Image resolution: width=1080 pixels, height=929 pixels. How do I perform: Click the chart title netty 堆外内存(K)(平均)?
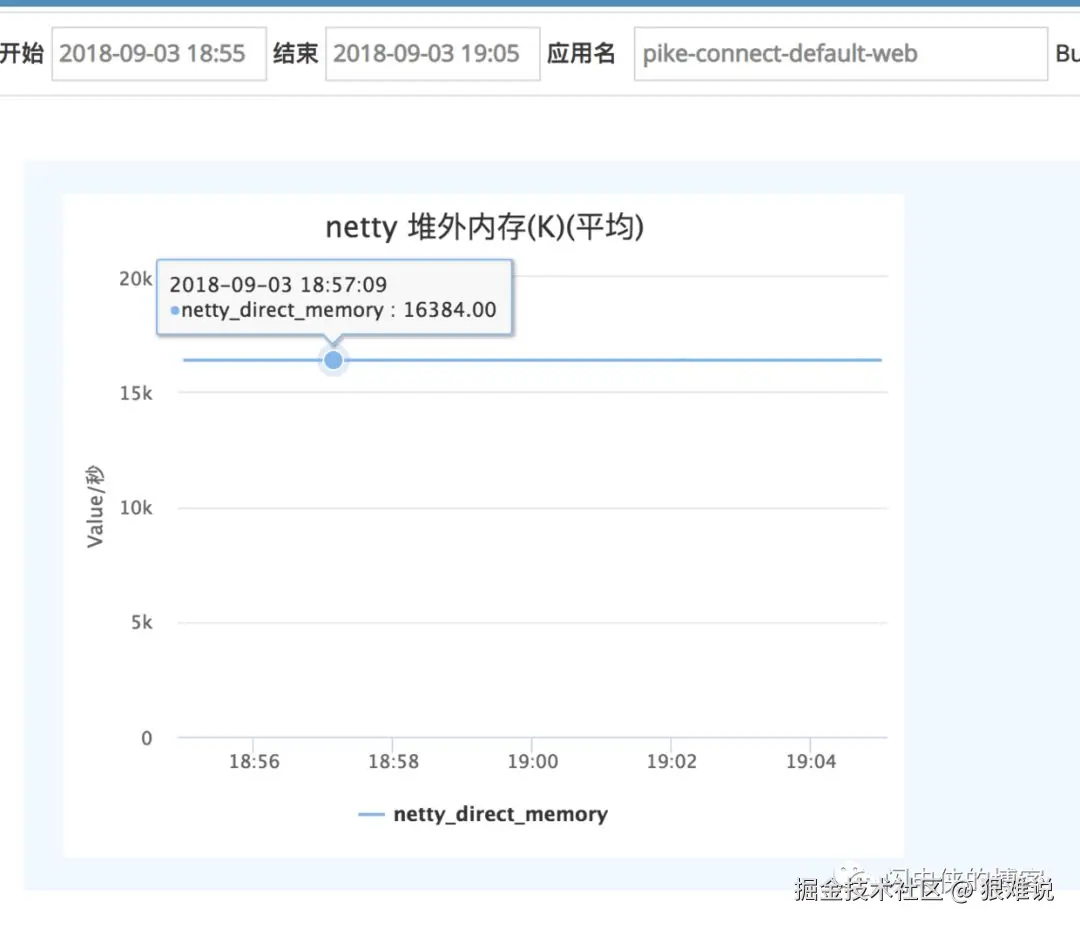click(x=484, y=227)
